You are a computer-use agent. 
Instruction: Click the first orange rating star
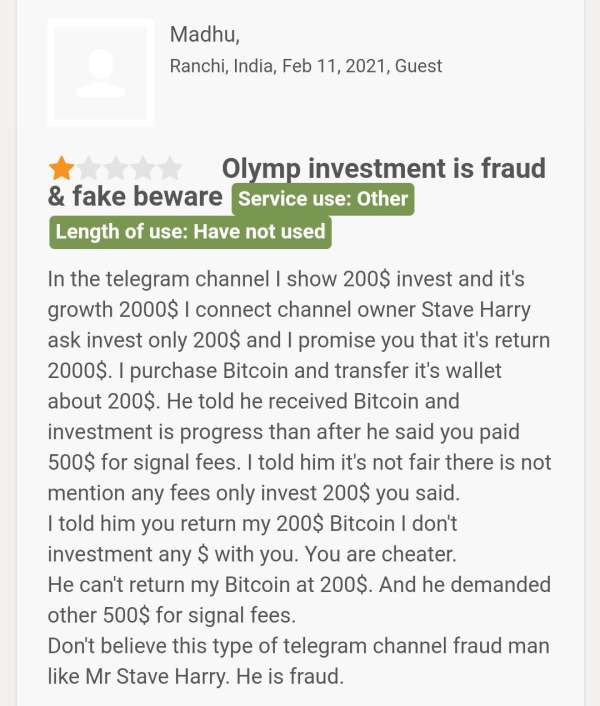pos(62,168)
